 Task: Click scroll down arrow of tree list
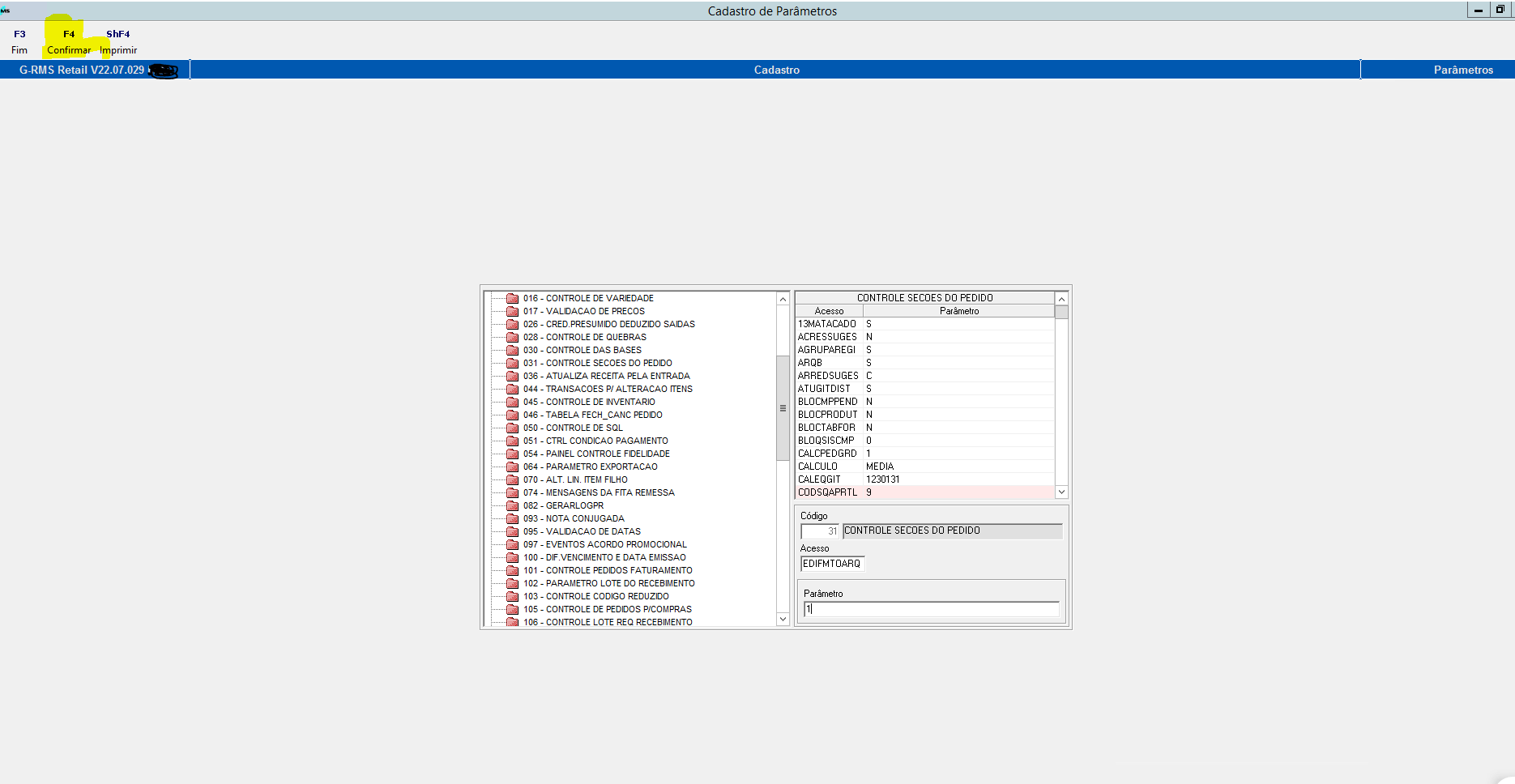pos(783,619)
